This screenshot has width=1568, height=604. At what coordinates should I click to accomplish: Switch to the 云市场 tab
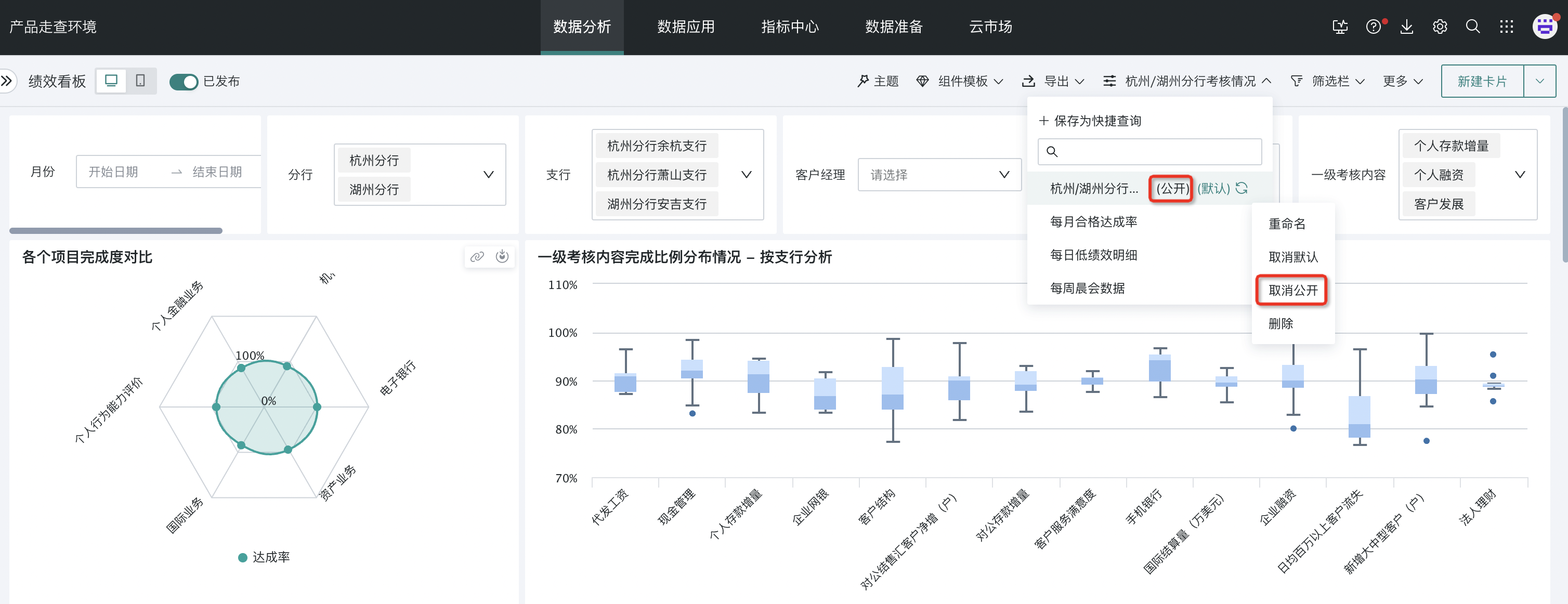[x=991, y=27]
